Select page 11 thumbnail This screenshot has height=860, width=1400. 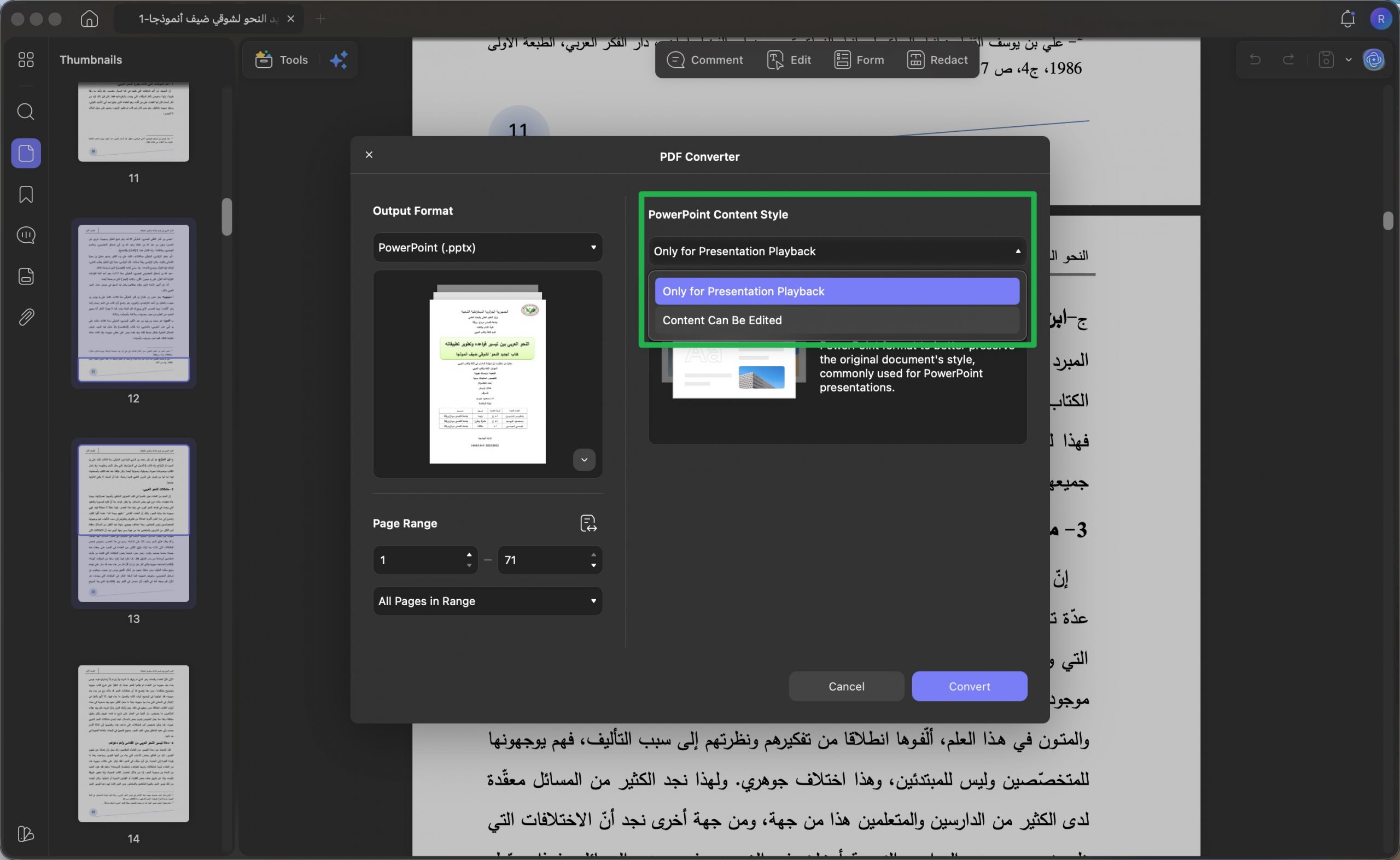pos(133,121)
